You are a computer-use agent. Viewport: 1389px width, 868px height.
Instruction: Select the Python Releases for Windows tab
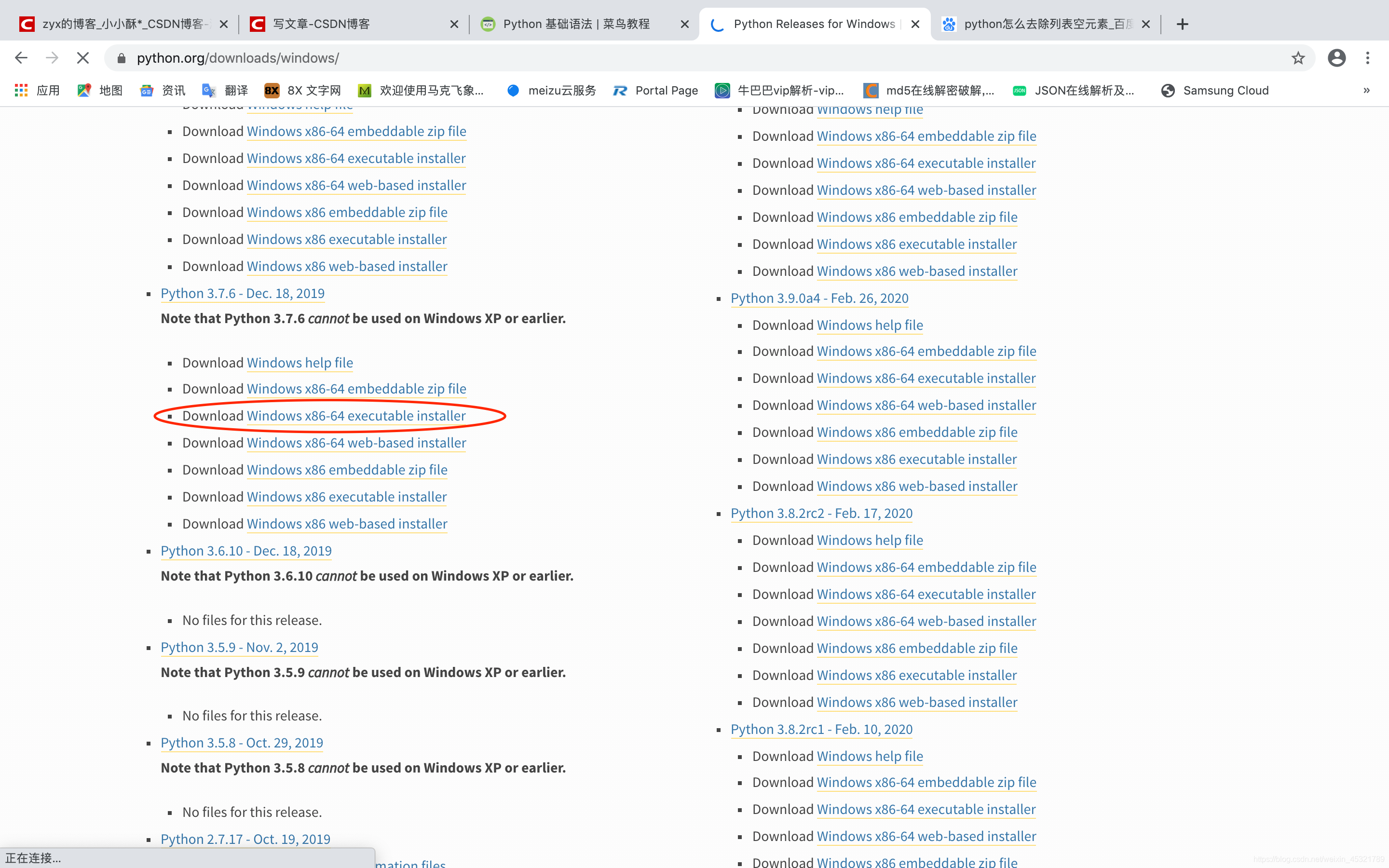814,24
